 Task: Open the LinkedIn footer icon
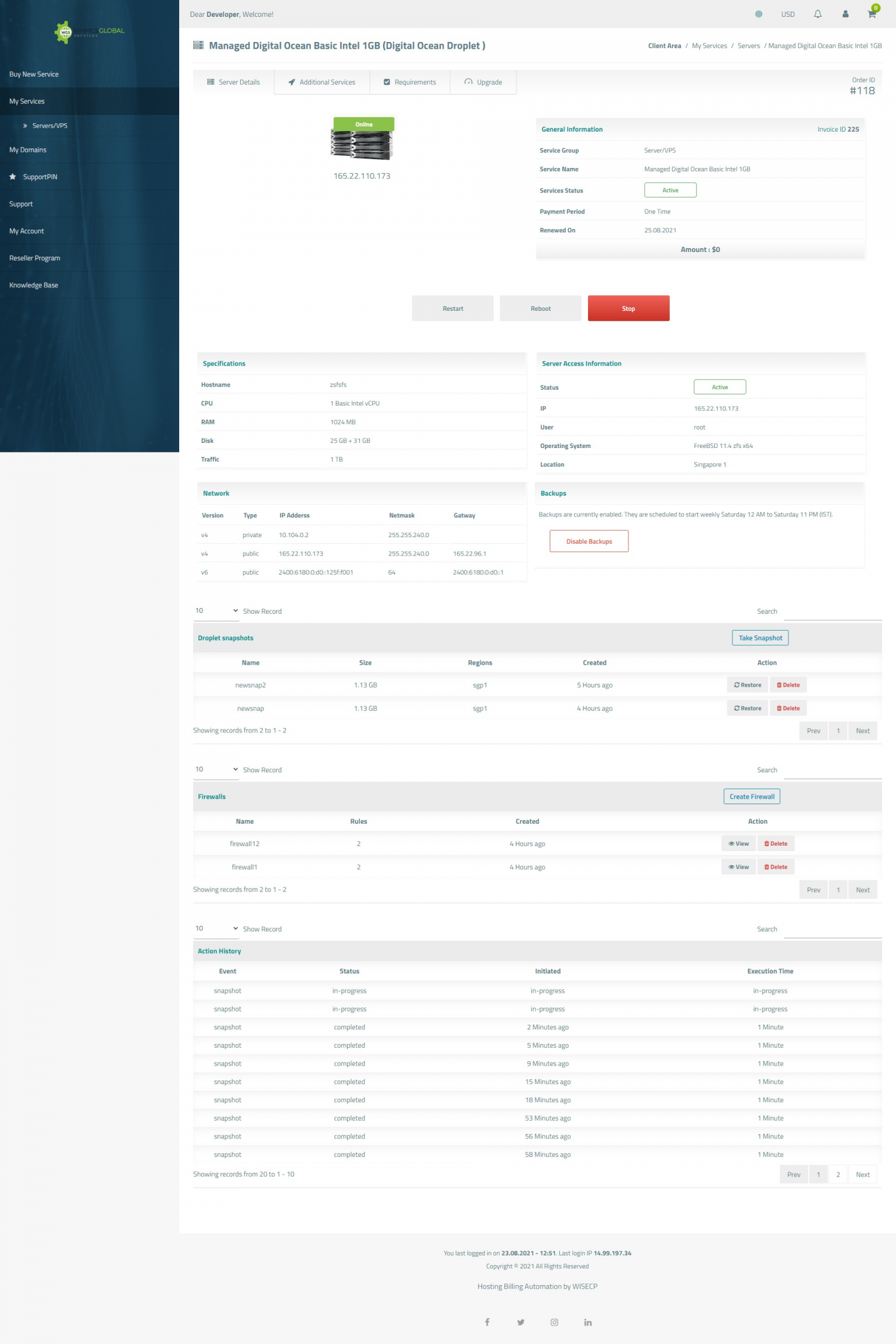coord(588,1322)
